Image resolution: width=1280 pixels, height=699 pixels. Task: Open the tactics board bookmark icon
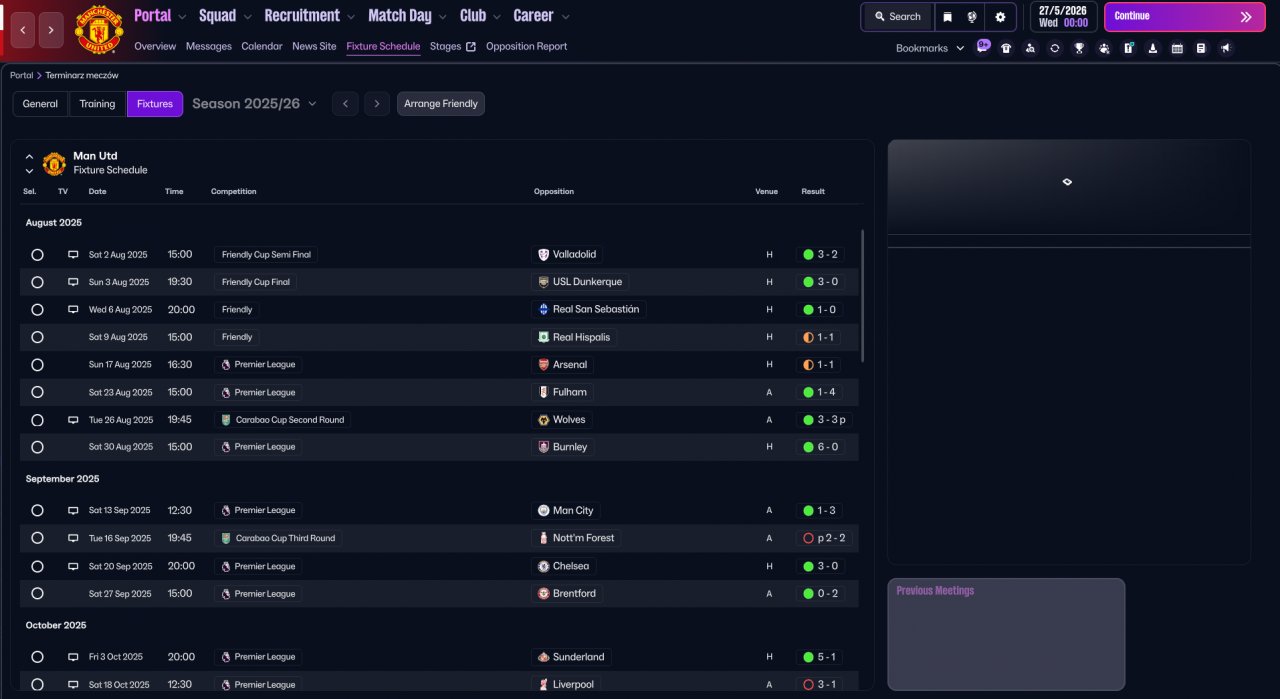point(1128,48)
